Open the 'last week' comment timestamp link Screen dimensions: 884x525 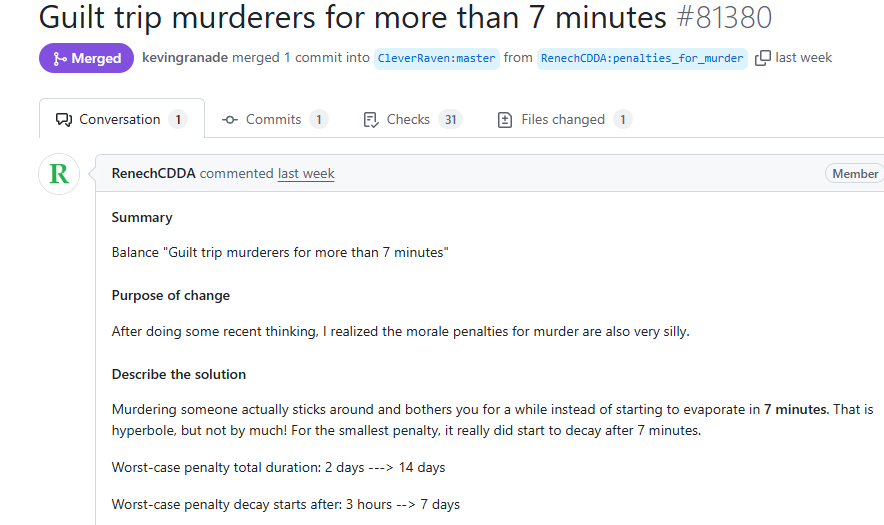pos(306,173)
